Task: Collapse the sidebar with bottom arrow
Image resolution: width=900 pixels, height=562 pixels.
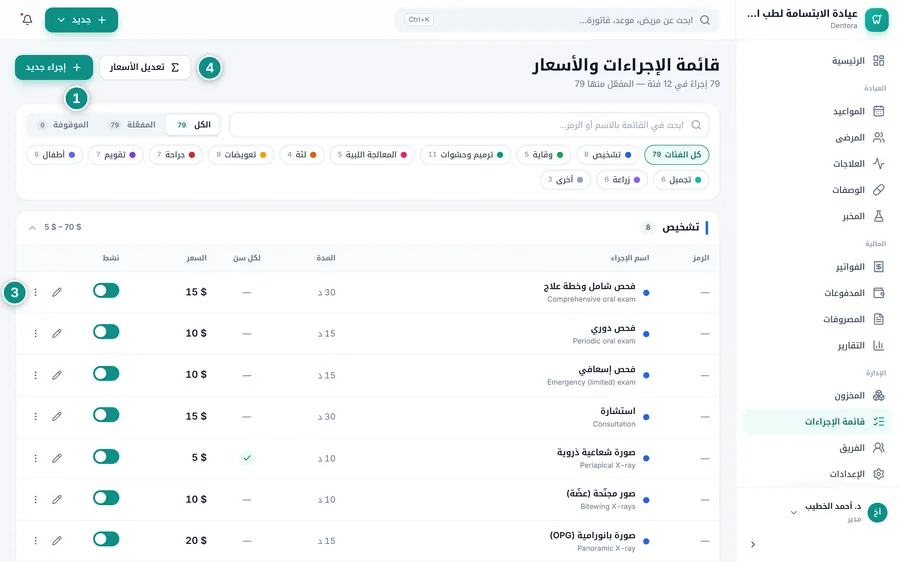Action: tap(753, 544)
